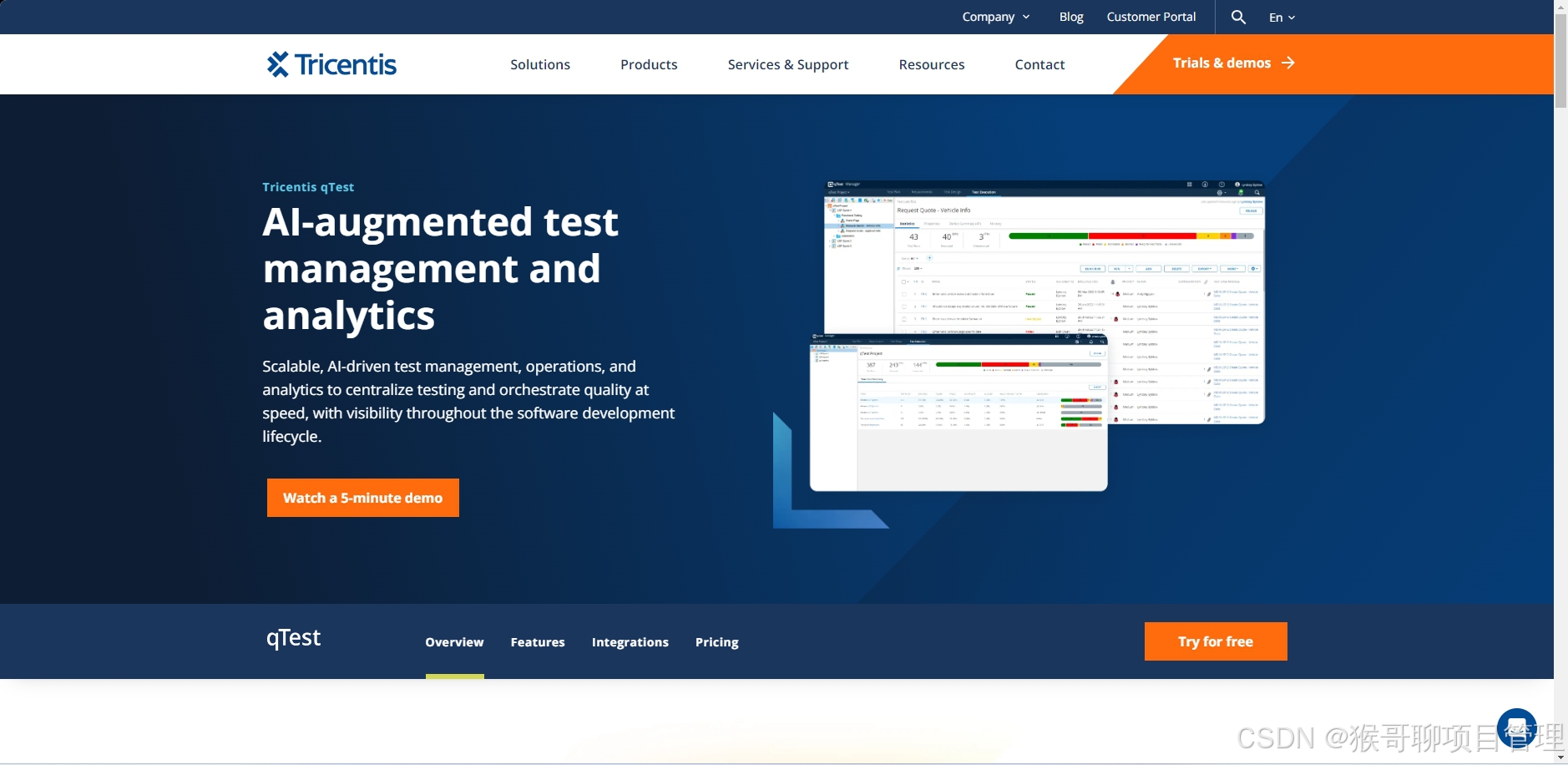Screen dimensions: 1568x765
Task: Switch to the Pricing tab
Action: (717, 642)
